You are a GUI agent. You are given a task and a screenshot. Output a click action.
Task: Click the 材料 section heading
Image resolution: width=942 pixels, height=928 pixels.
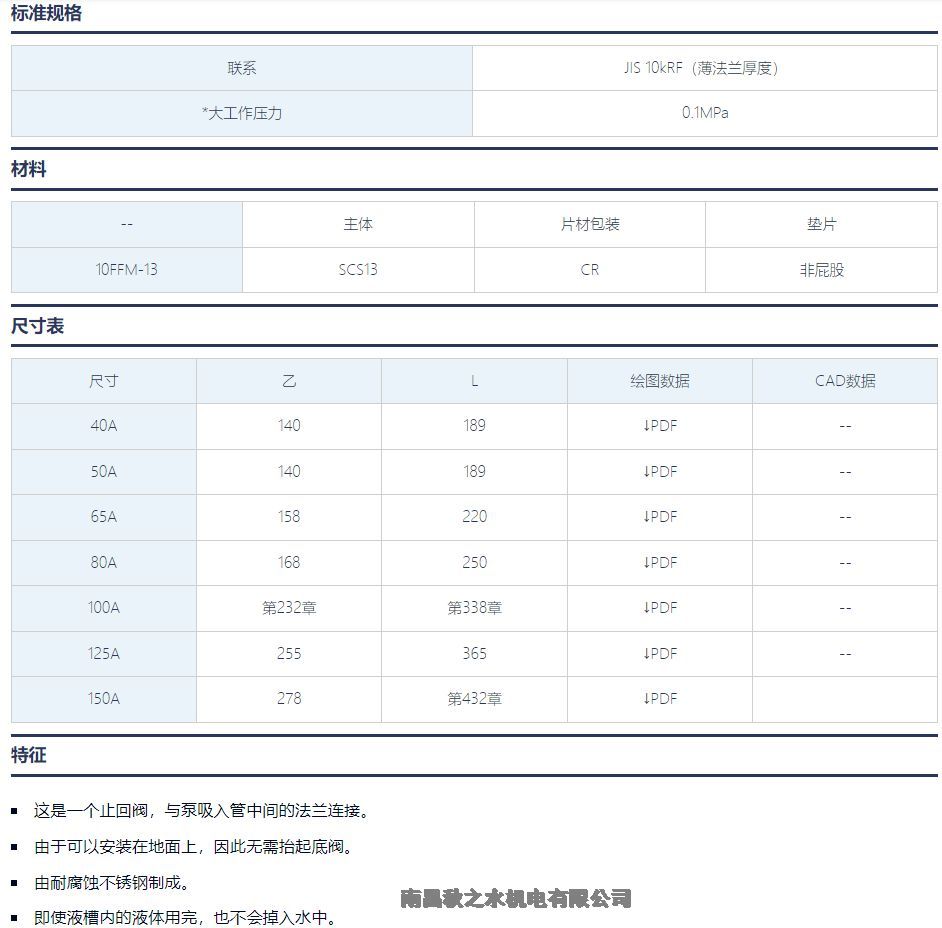point(29,170)
